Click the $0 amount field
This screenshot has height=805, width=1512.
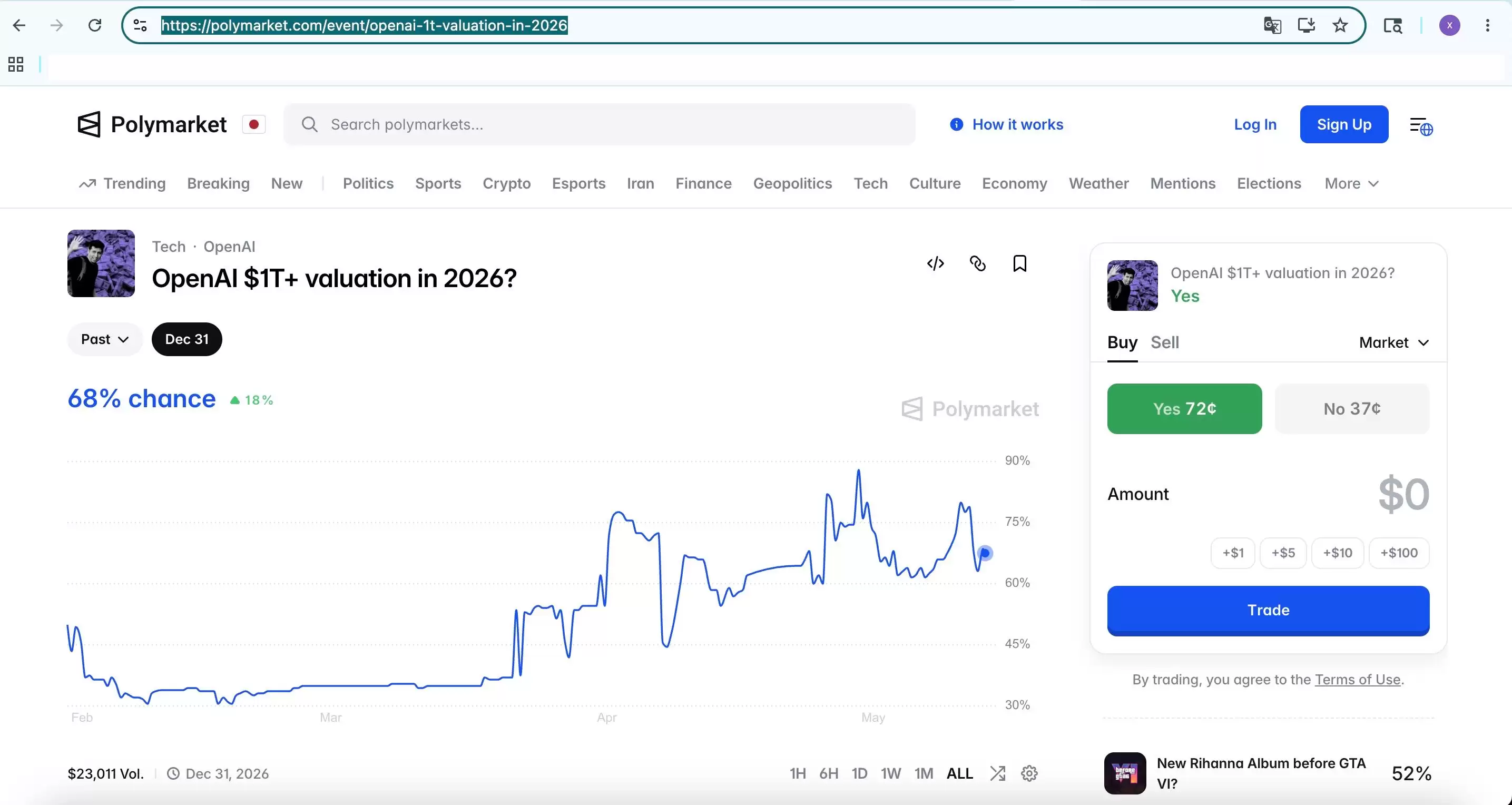tap(1403, 494)
